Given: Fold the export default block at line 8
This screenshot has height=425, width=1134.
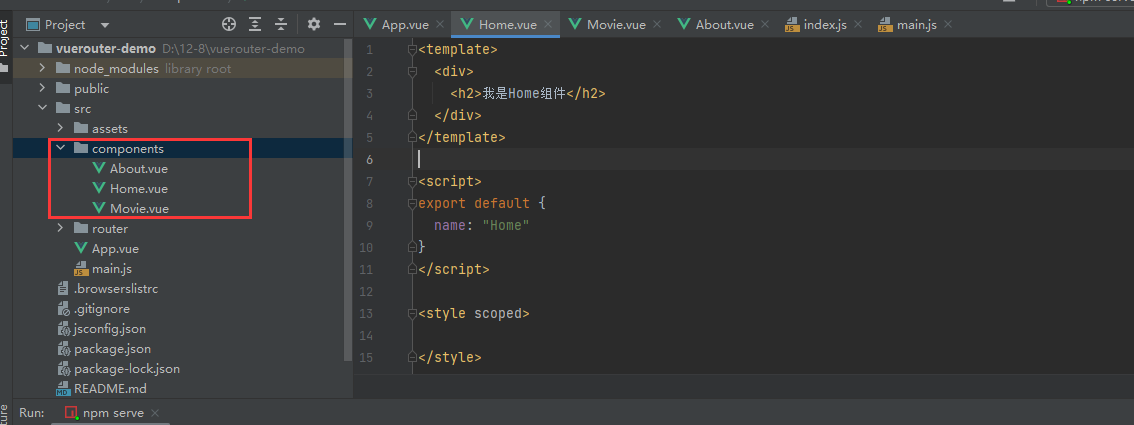Looking at the screenshot, I should (412, 203).
